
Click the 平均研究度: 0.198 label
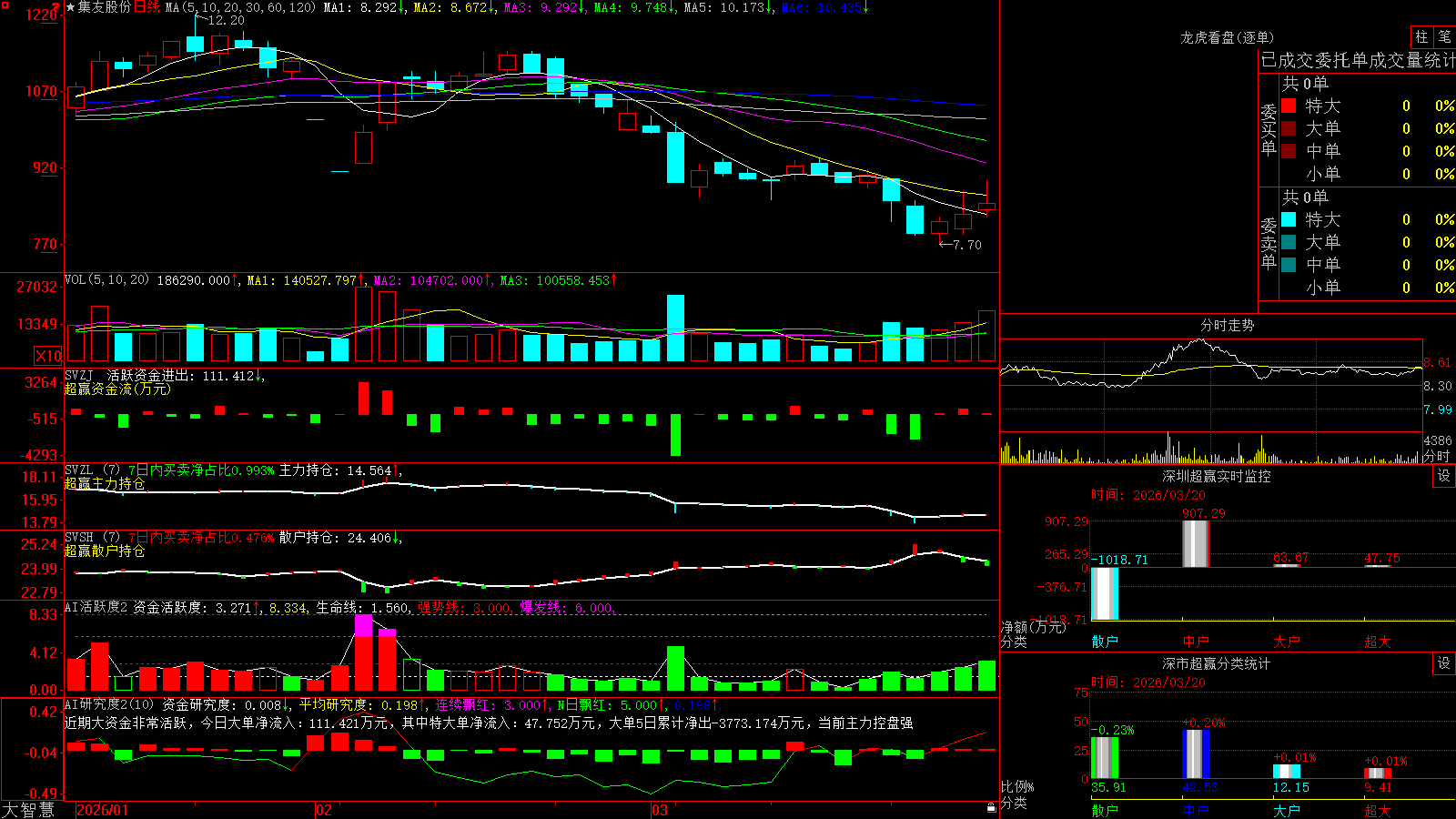pos(362,704)
